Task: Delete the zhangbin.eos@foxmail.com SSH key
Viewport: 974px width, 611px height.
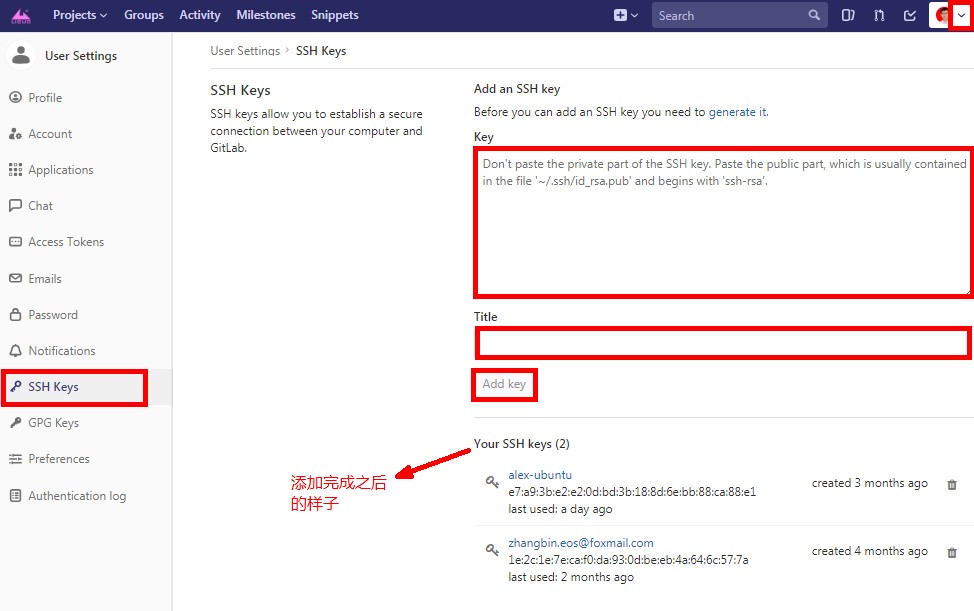Action: [951, 552]
